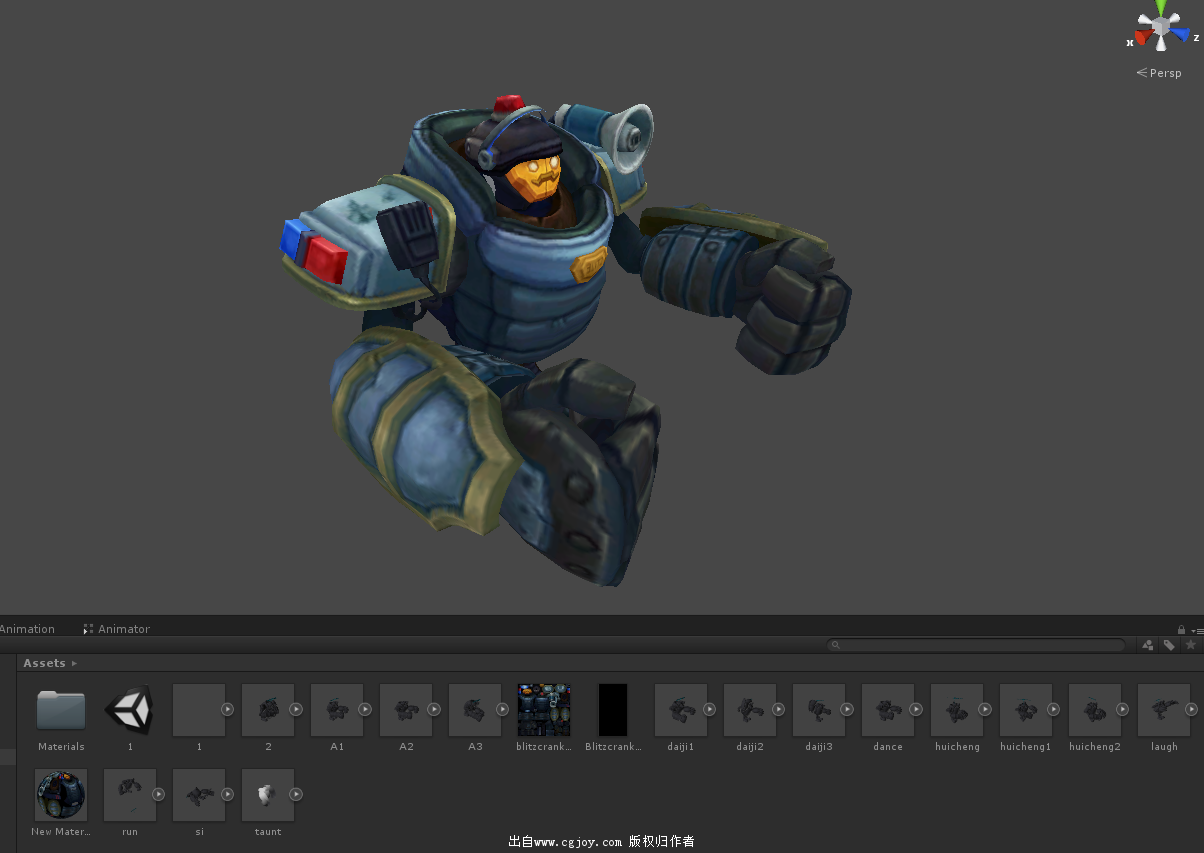Viewport: 1204px width, 853px height.
Task: Toggle the Persp projection label
Action: click(1159, 73)
